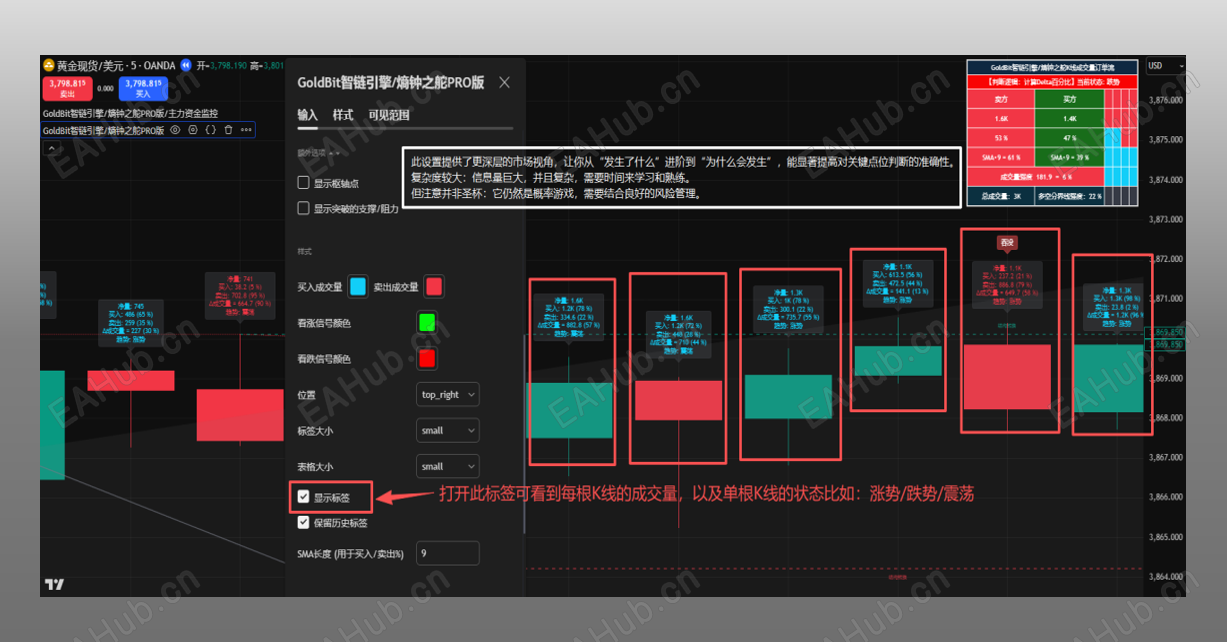
Task: Remove indicator with trash icon in legend
Action: click(228, 130)
